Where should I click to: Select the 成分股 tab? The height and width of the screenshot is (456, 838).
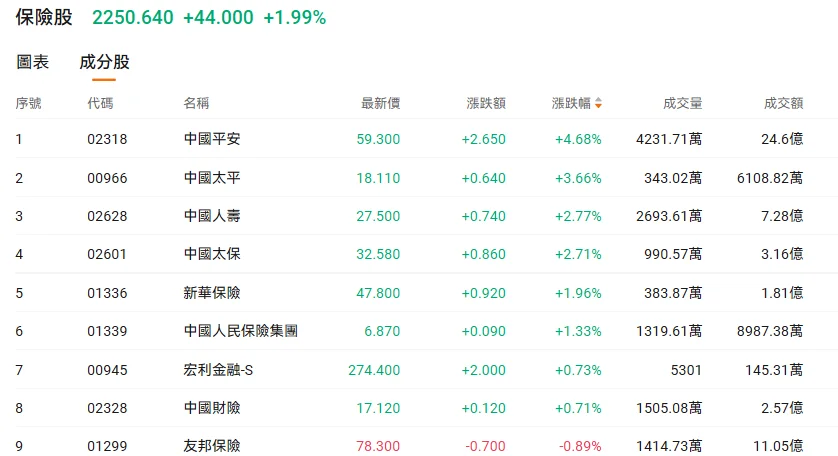pos(104,62)
